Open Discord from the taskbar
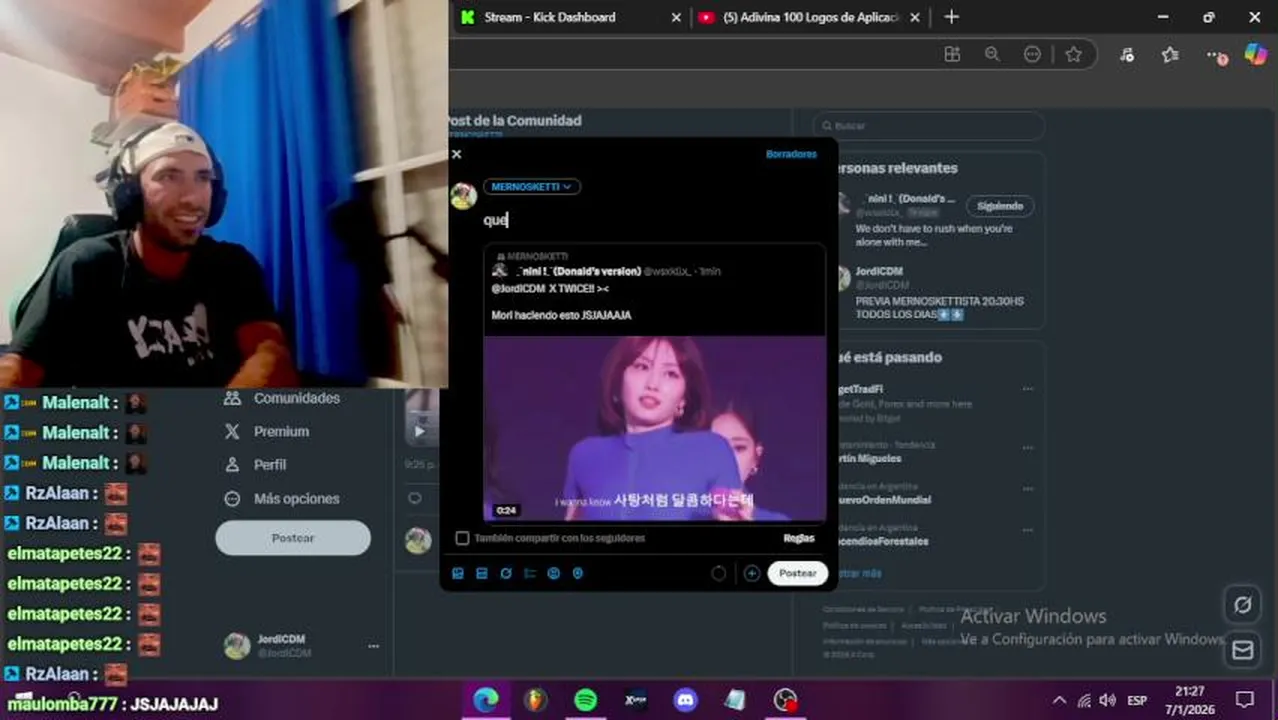 click(685, 700)
